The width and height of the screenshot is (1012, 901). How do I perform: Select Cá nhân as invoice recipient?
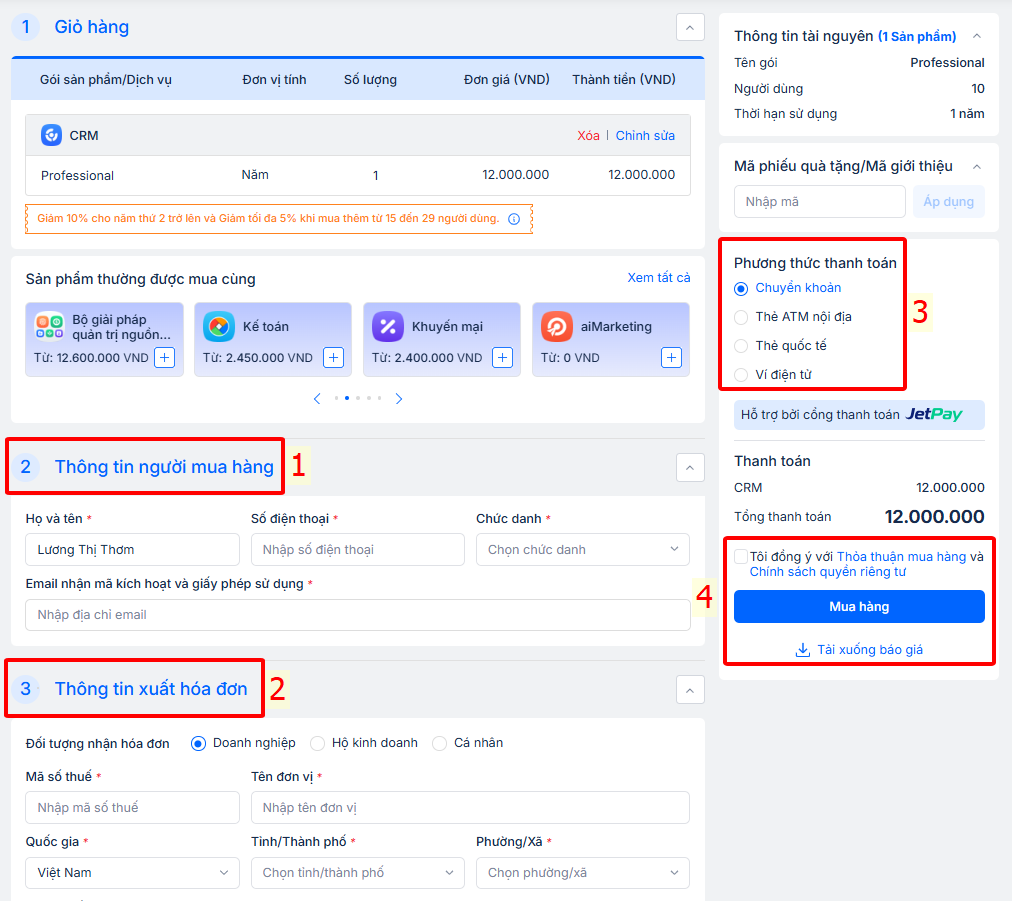(x=440, y=743)
